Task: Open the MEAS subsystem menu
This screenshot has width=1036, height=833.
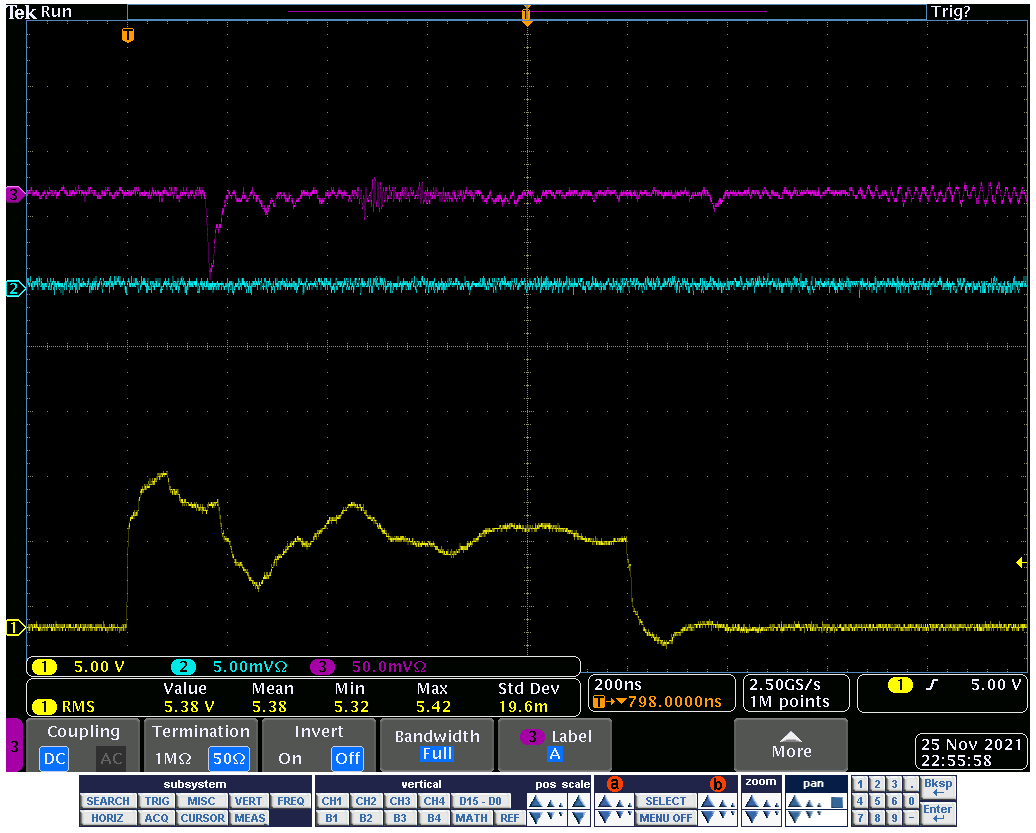Action: click(x=249, y=818)
